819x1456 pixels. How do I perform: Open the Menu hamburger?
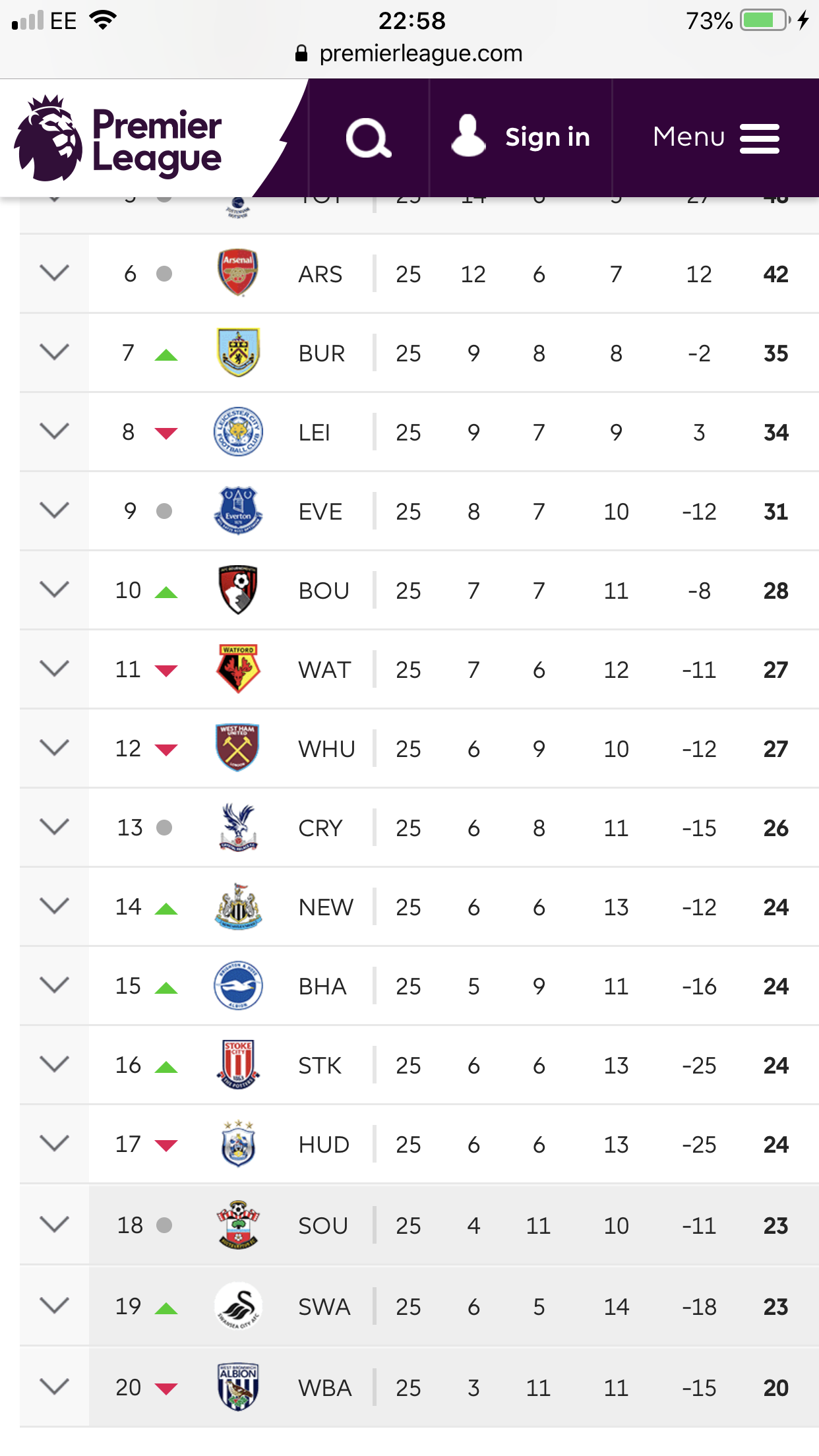pos(716,138)
